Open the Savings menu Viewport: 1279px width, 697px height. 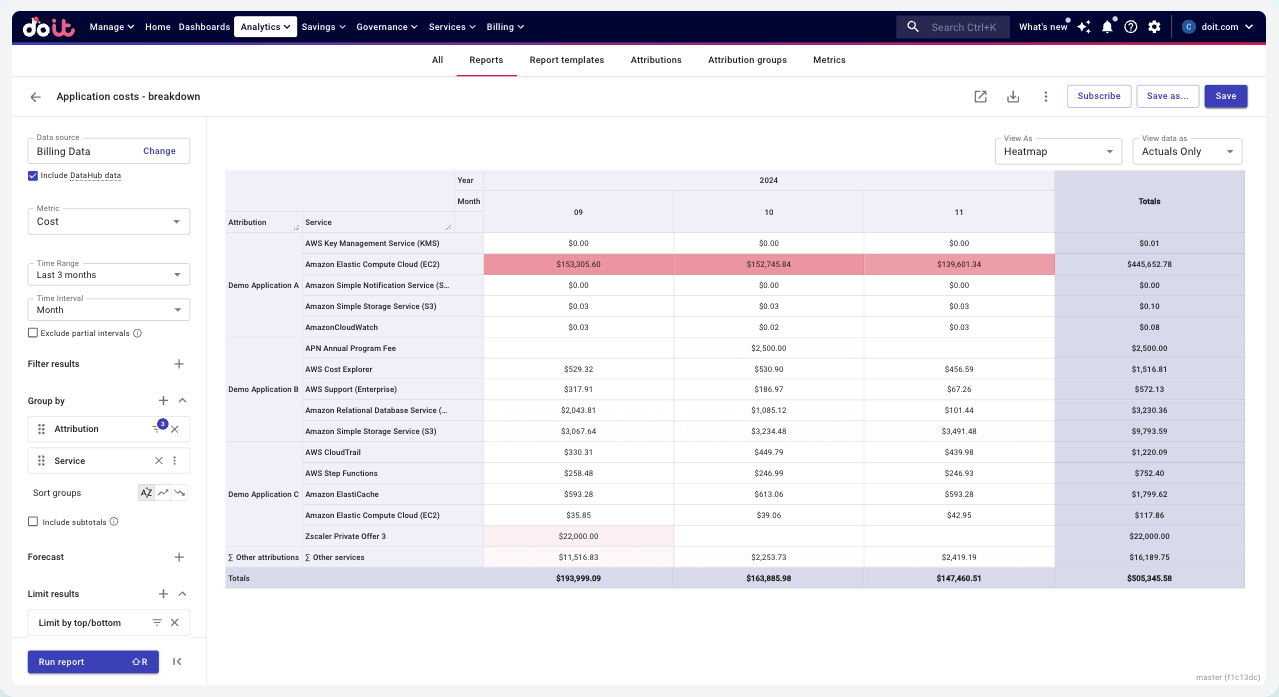[323, 27]
